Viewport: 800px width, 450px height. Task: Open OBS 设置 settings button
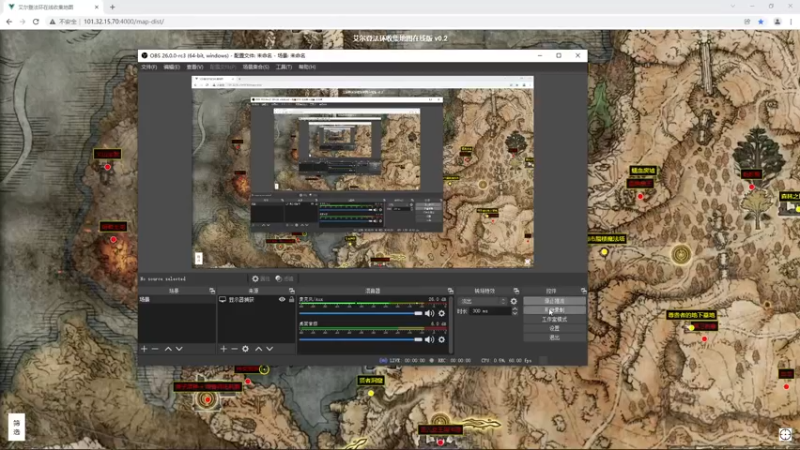[x=554, y=329]
